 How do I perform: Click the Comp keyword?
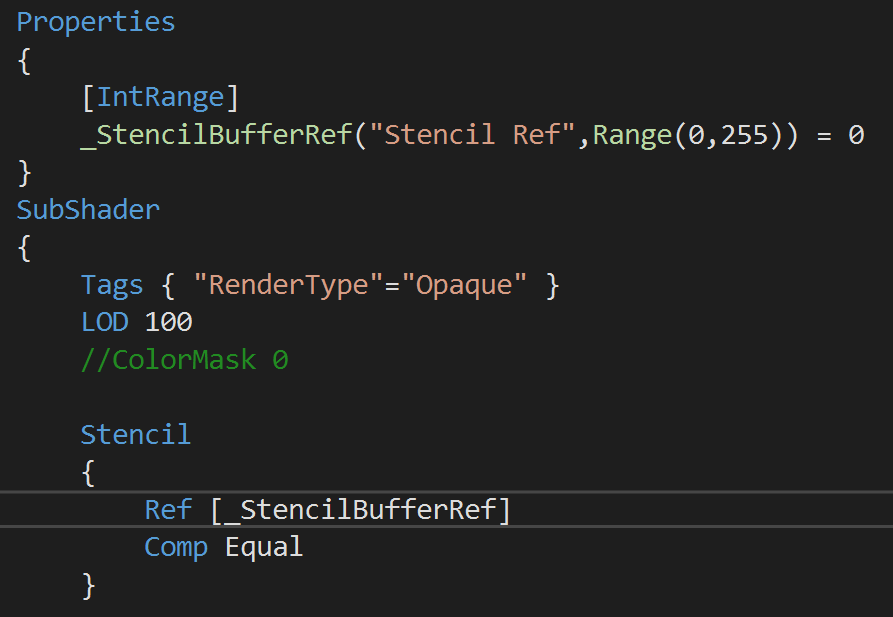176,547
